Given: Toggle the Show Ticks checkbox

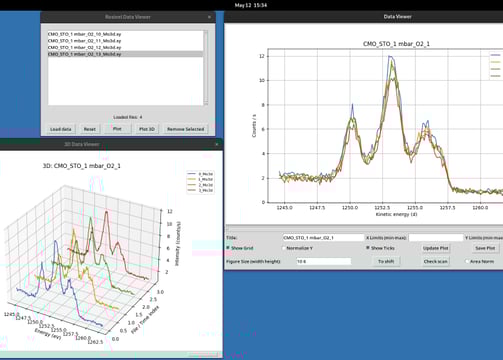Looking at the screenshot, I should (x=368, y=248).
